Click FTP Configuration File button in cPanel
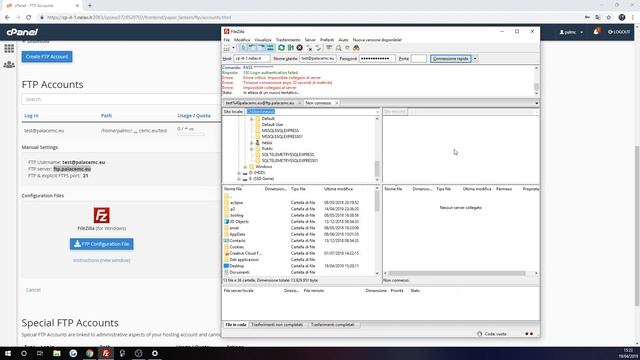 (x=102, y=244)
